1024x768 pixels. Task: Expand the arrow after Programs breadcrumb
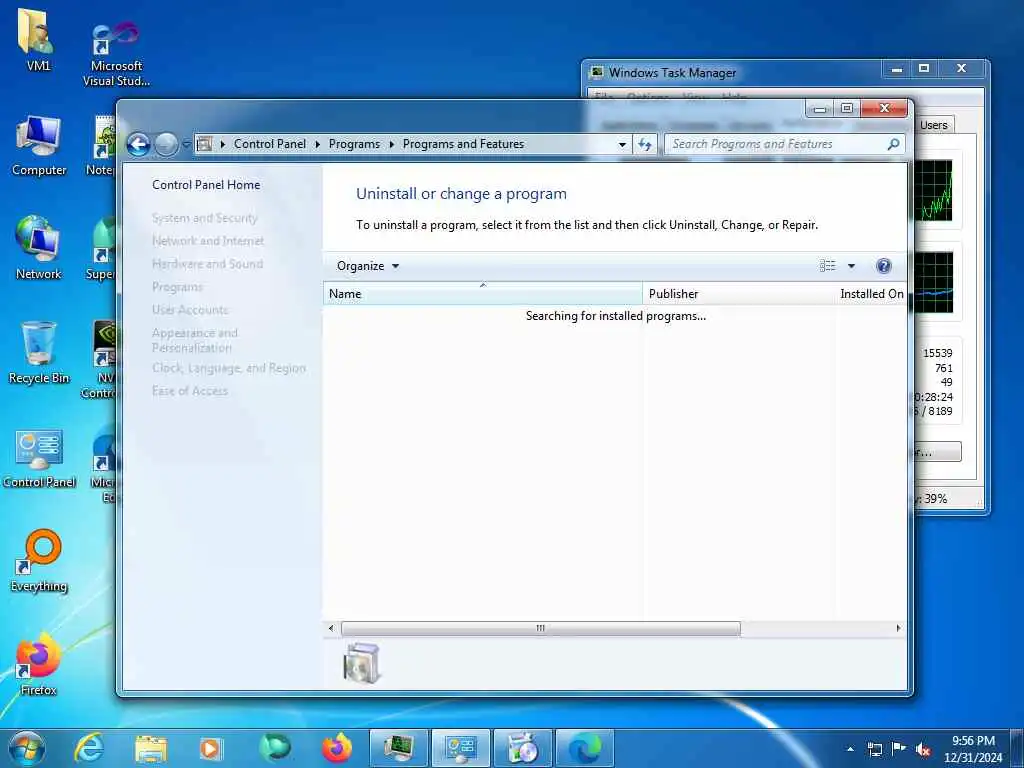(x=391, y=144)
